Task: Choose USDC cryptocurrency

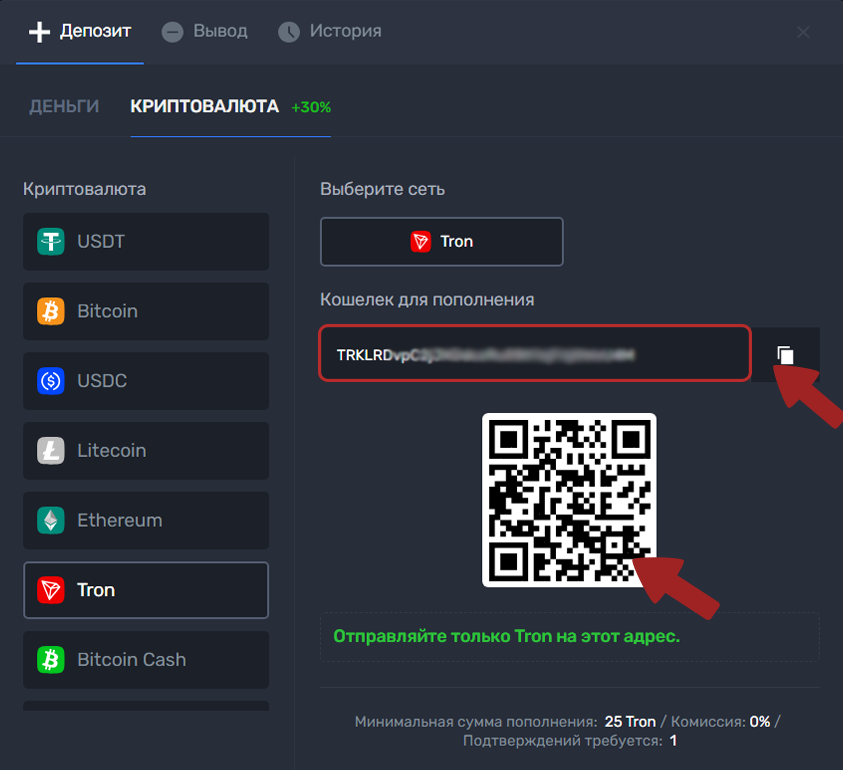Action: click(146, 381)
